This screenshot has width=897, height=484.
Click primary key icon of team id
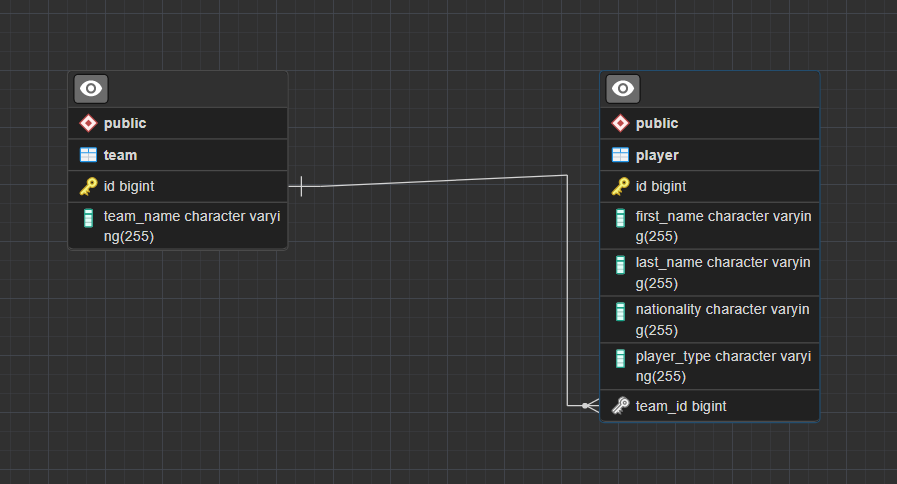88,187
